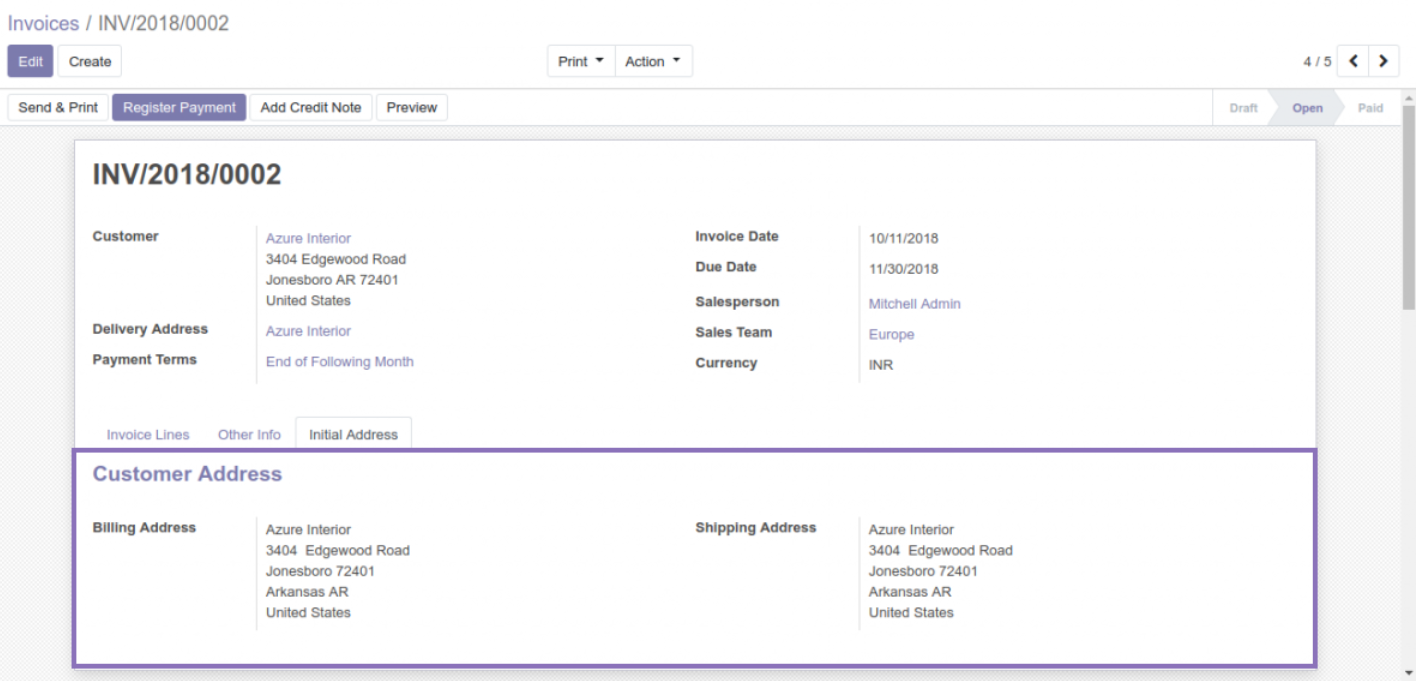Click Send & Print button
The height and width of the screenshot is (693, 1424).
pos(58,107)
